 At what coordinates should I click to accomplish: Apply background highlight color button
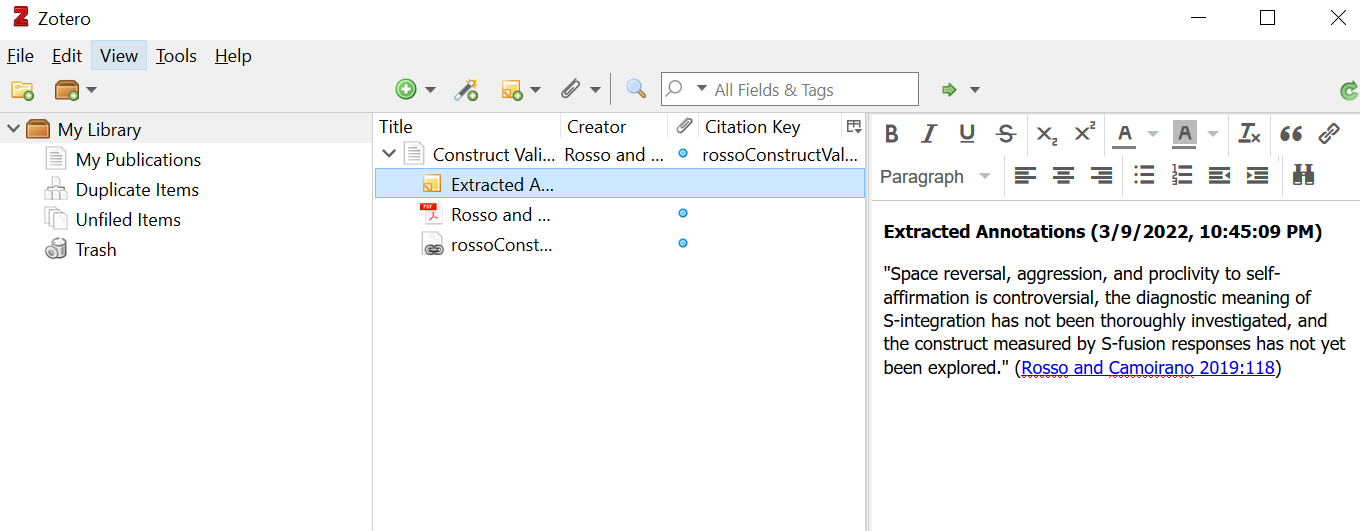tap(1185, 133)
